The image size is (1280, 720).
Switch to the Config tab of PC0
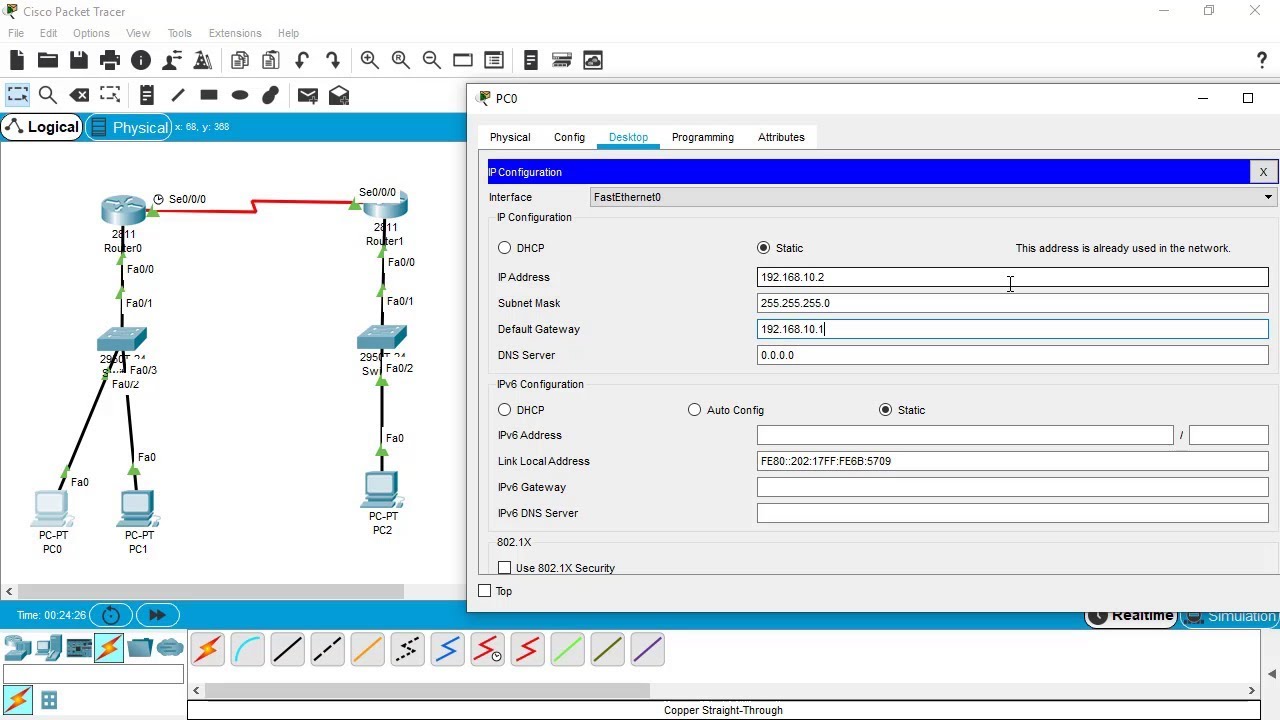569,137
